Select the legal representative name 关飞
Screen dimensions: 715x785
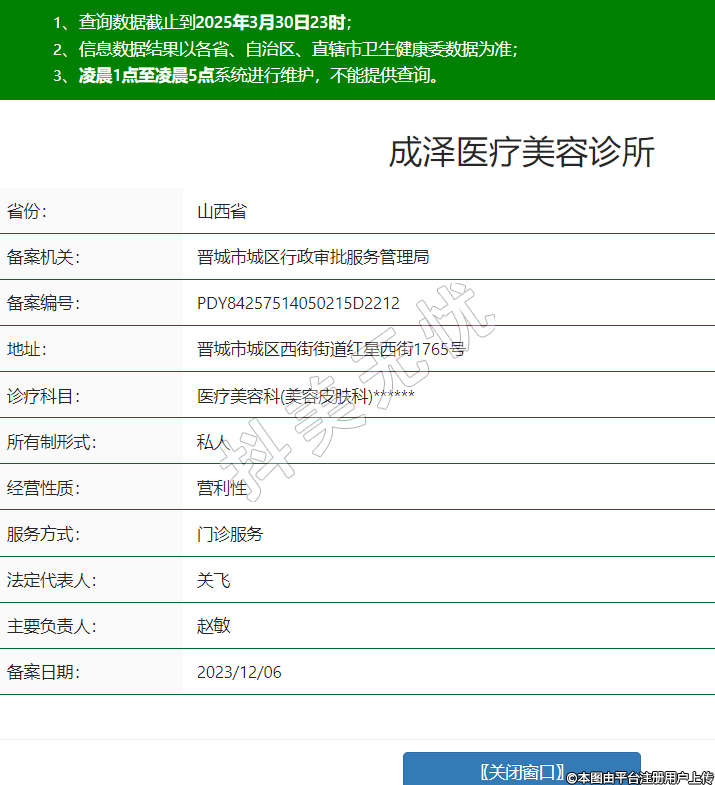213,580
